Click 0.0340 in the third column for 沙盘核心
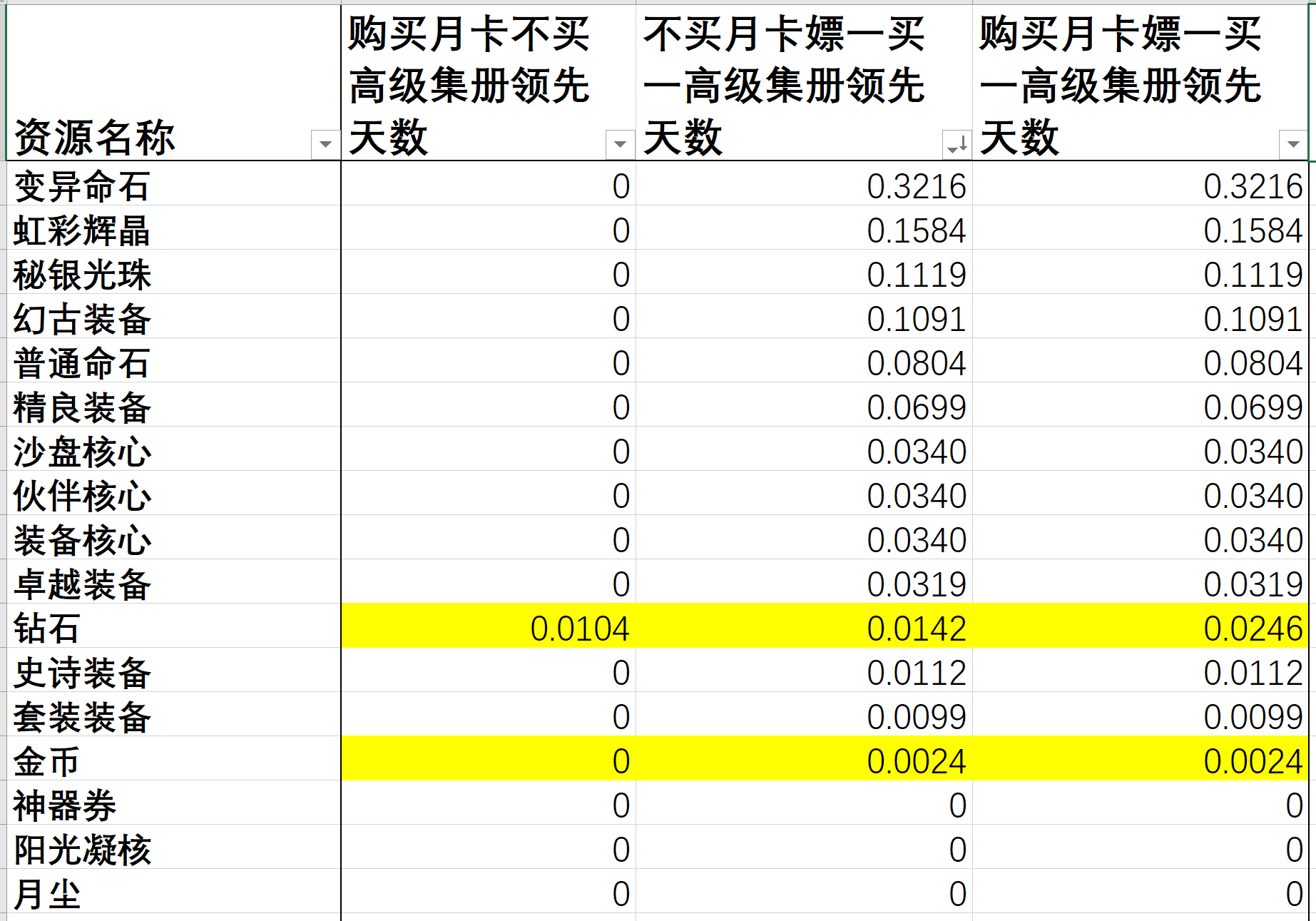Image resolution: width=1316 pixels, height=921 pixels. [804, 449]
